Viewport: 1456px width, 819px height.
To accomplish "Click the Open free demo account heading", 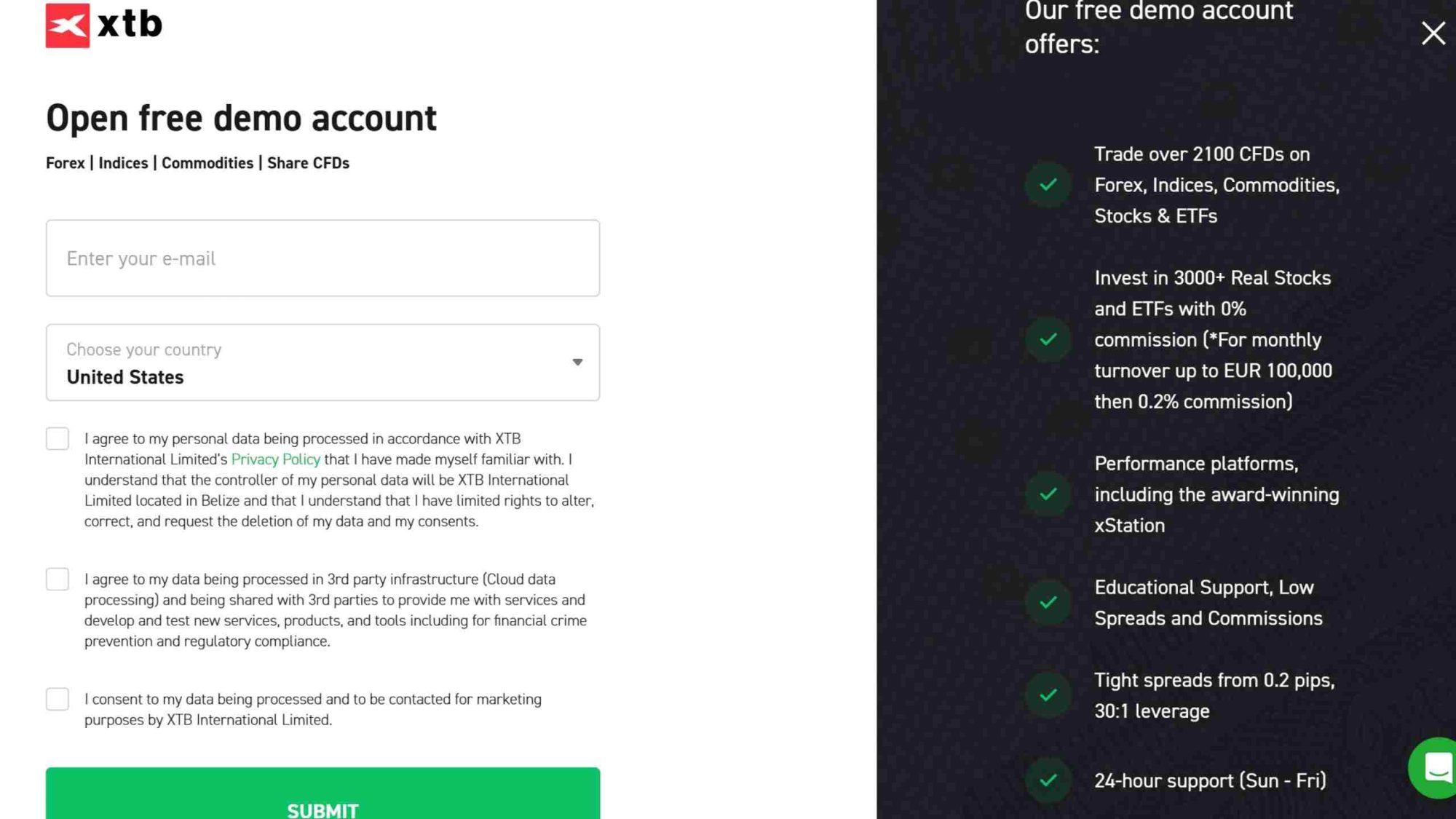I will pyautogui.click(x=241, y=119).
